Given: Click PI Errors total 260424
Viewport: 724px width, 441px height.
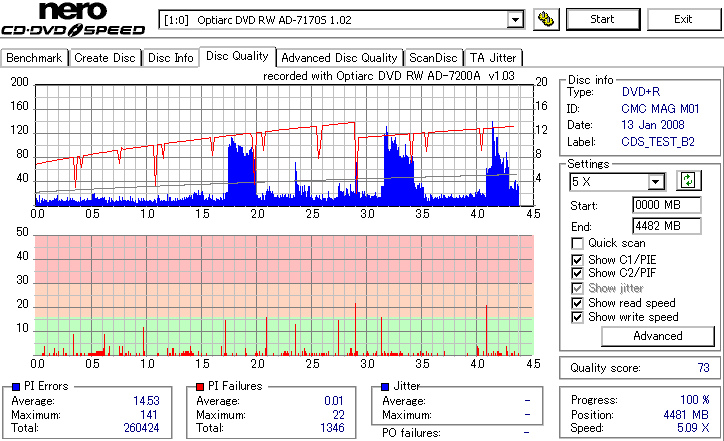Looking at the screenshot, I should point(141,428).
